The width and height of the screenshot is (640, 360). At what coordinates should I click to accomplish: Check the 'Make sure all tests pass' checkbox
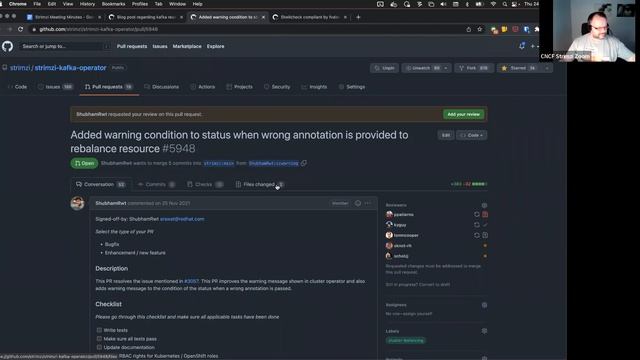pyautogui.click(x=99, y=338)
